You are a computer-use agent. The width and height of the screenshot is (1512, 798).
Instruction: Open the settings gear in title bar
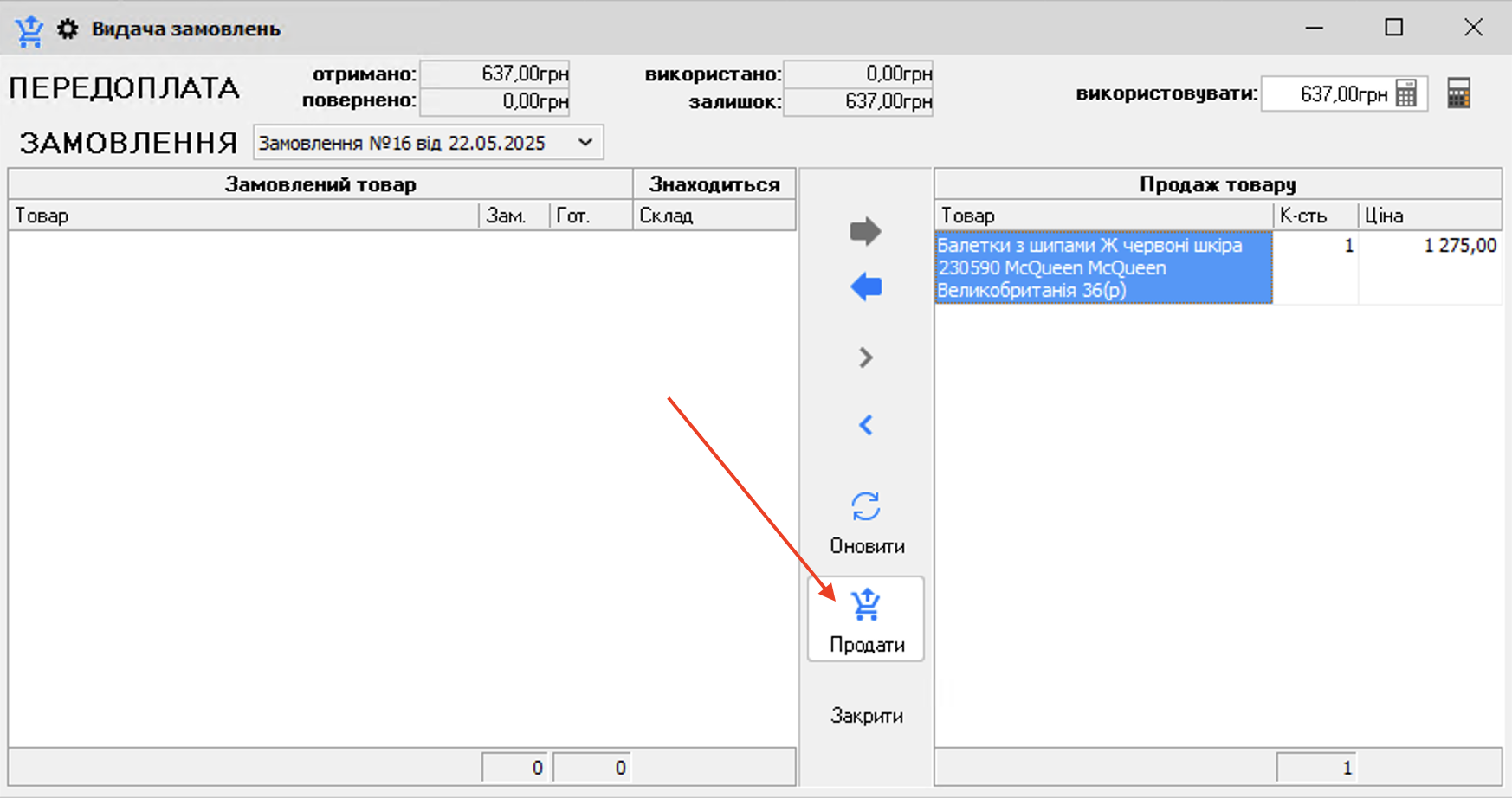pyautogui.click(x=68, y=29)
